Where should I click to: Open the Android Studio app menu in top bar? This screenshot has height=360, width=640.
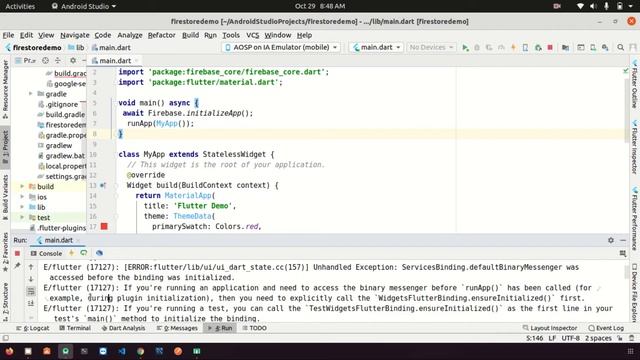pos(84,6)
